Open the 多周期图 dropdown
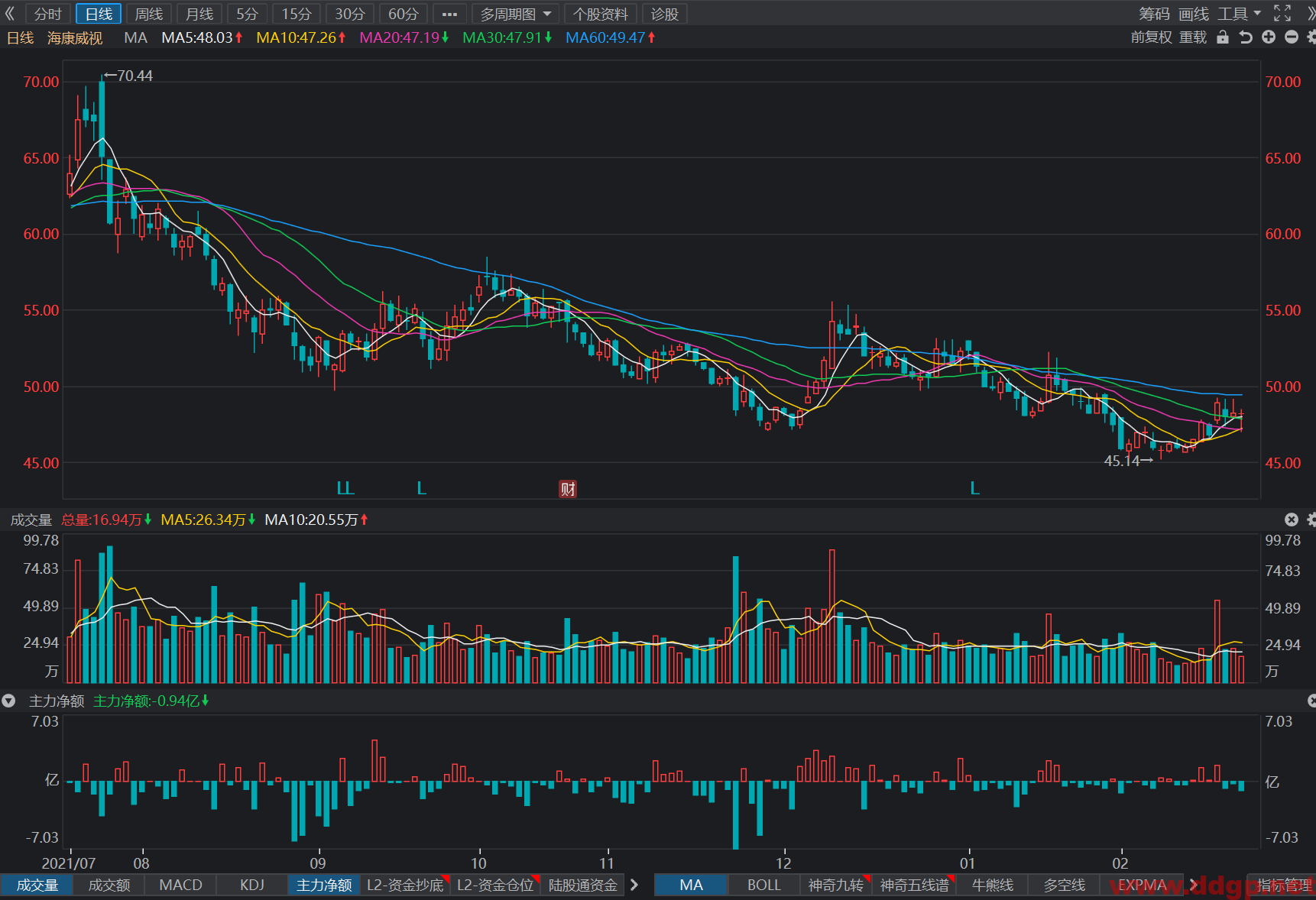Viewport: 1316px width, 900px height. click(515, 14)
